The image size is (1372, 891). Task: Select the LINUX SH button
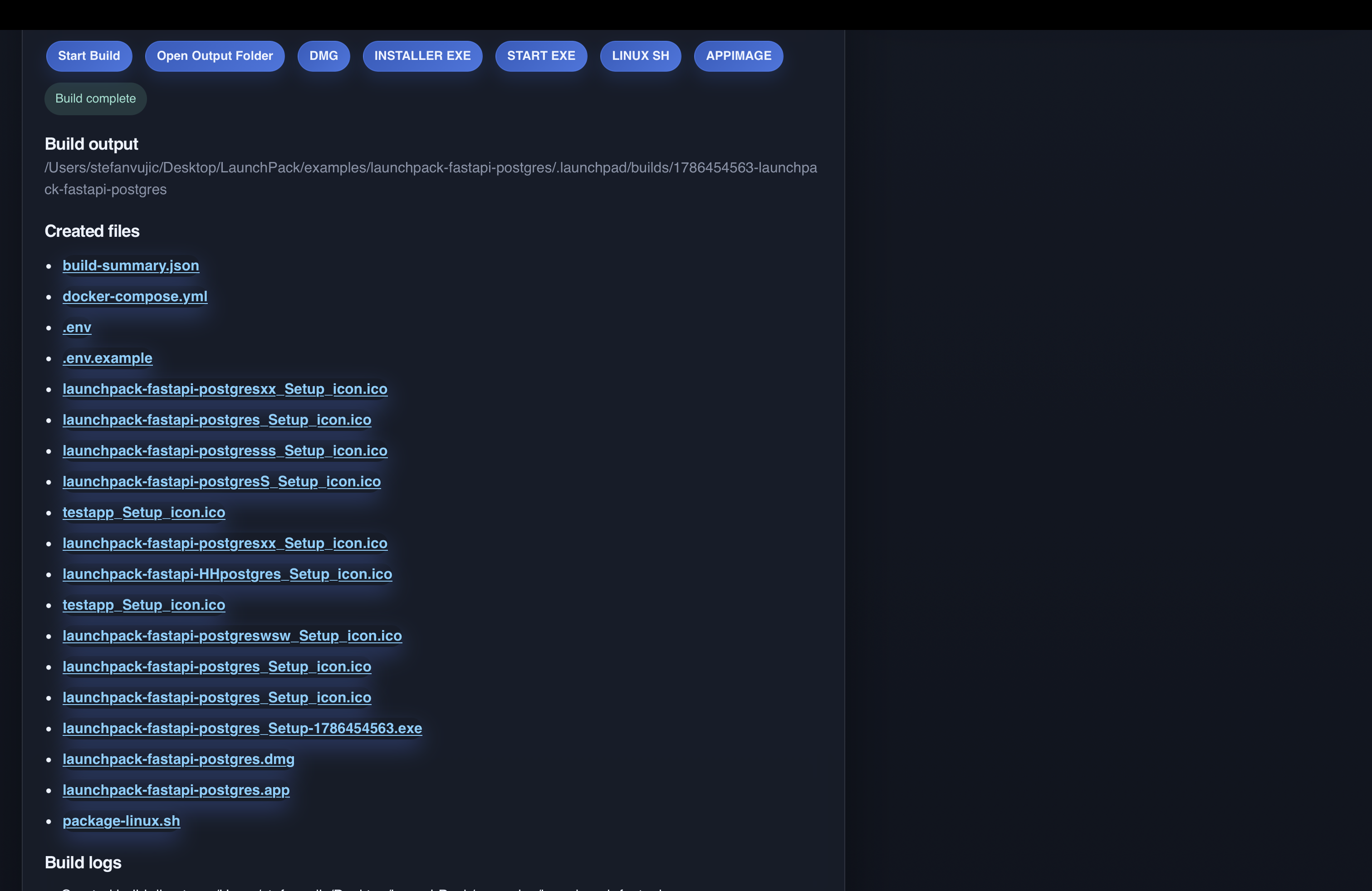(640, 56)
